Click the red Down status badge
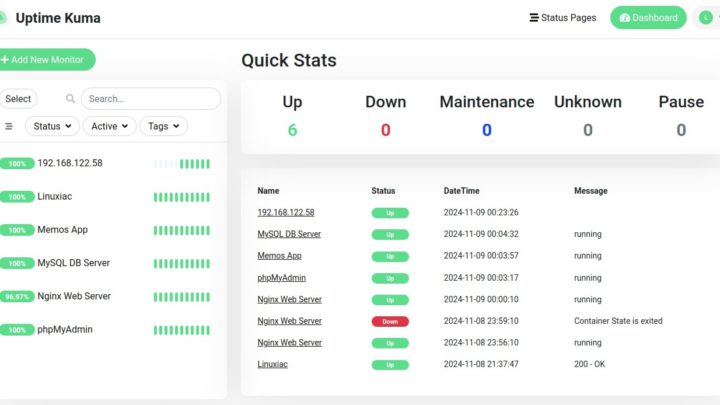Screen dimensions: 720x405 click(x=390, y=321)
